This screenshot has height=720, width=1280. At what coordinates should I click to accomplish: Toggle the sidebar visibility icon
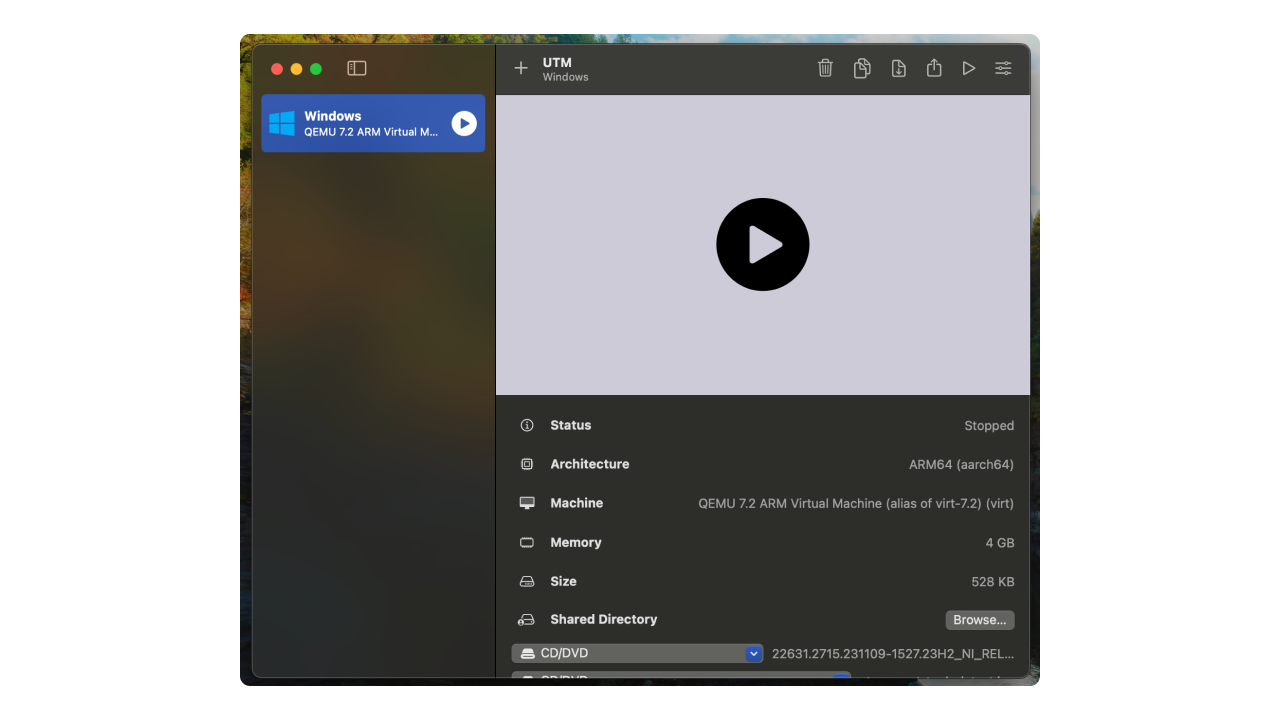pos(357,68)
